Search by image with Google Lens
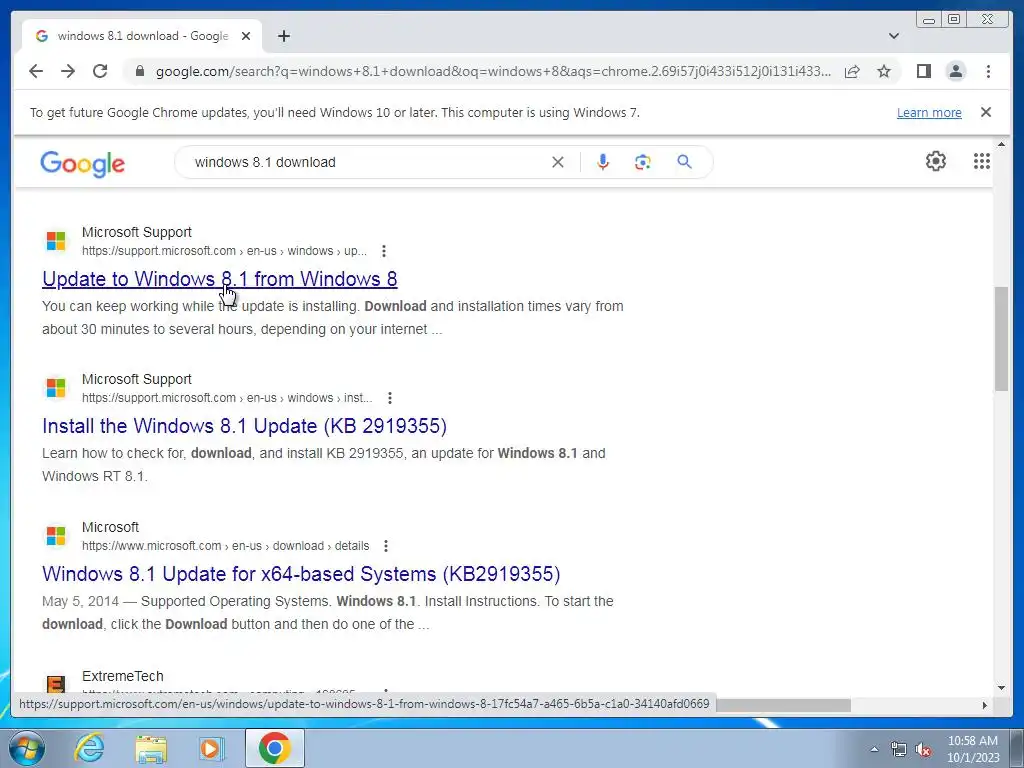 coord(643,162)
